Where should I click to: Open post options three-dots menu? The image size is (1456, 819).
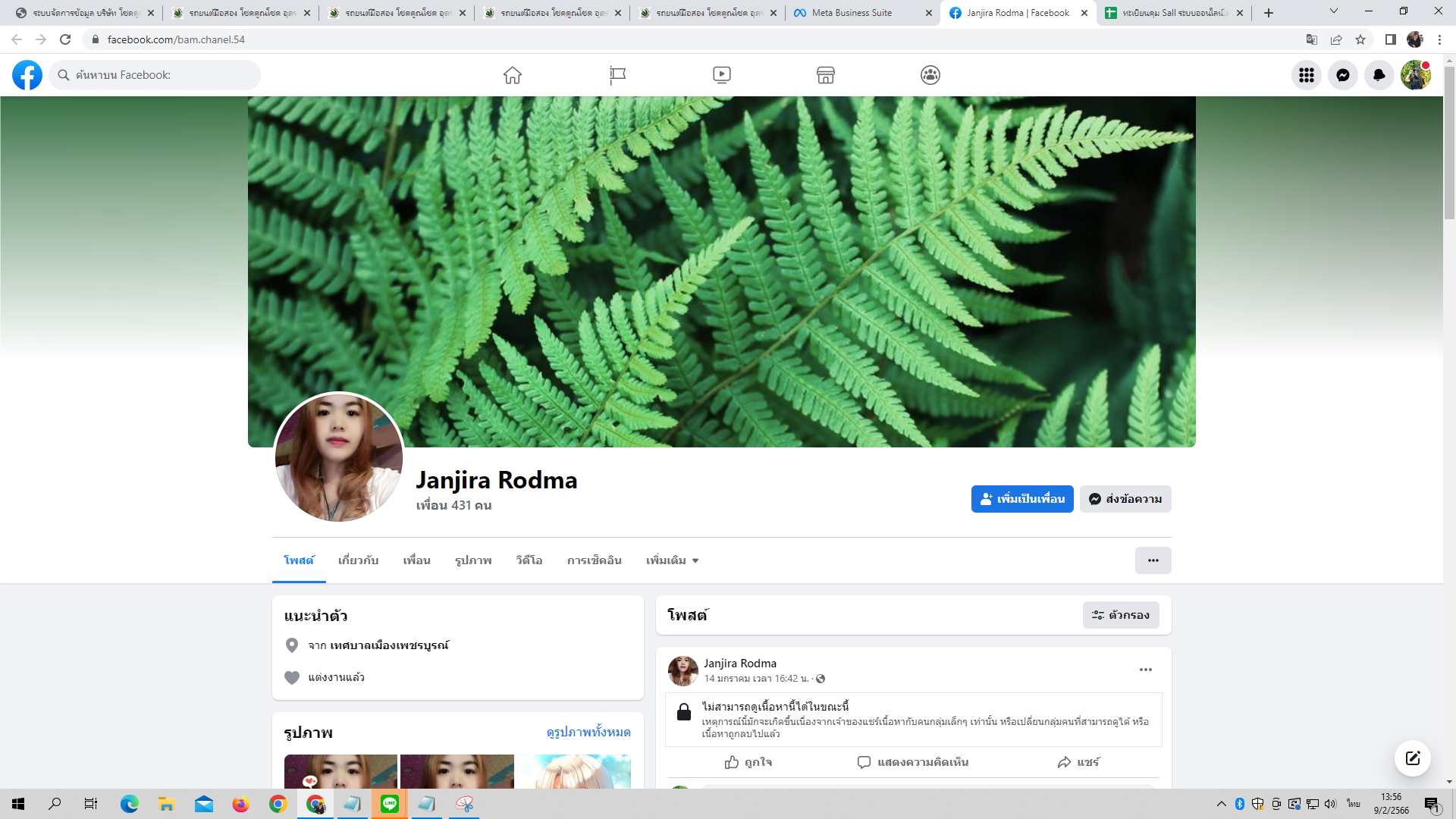pyautogui.click(x=1145, y=670)
